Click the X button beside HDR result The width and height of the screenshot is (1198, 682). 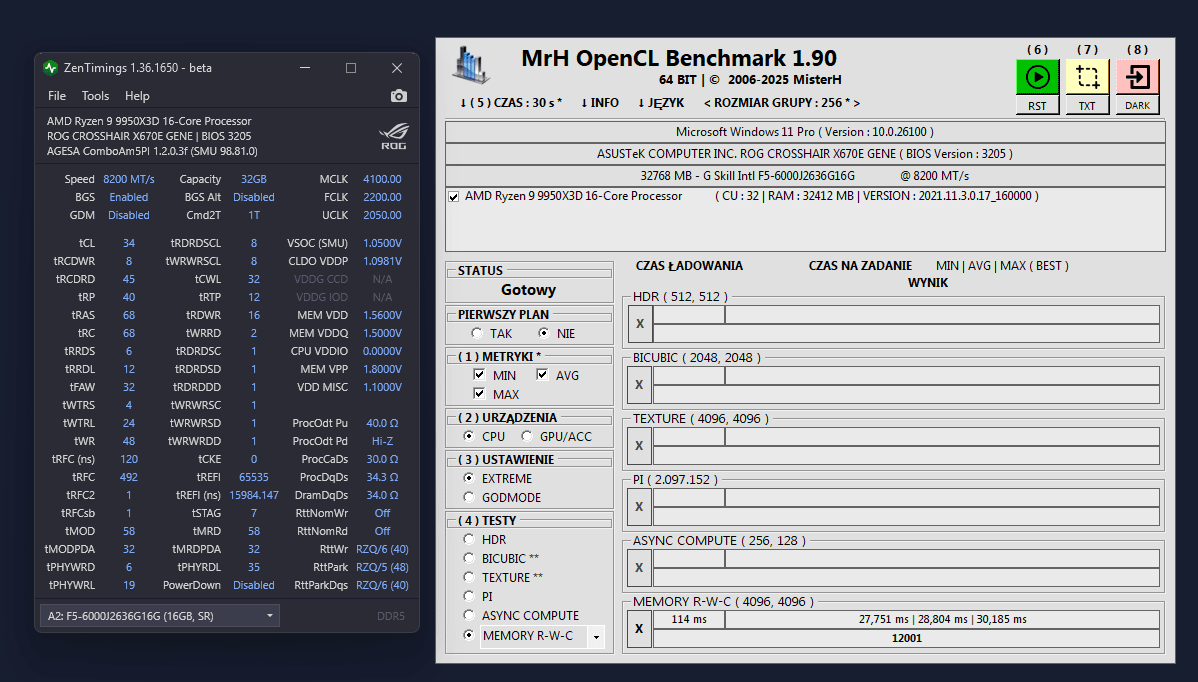coord(639,324)
